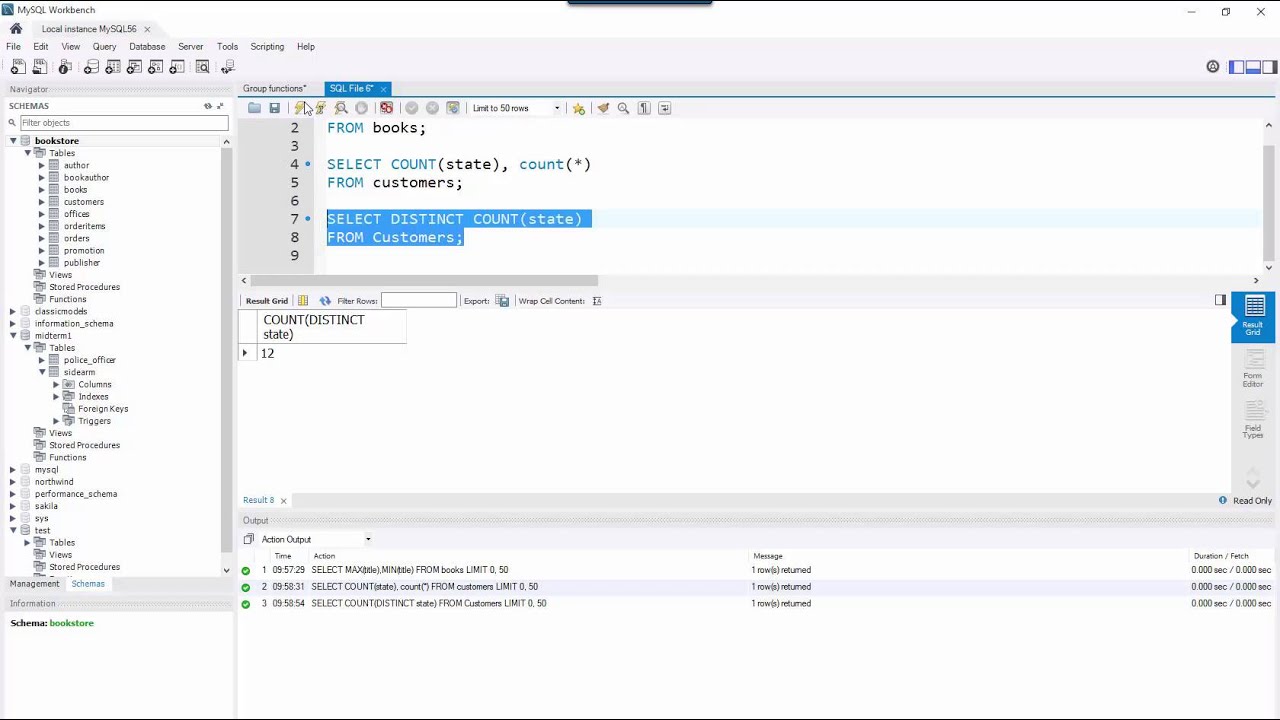Create new stored procedure icon

click(156, 67)
